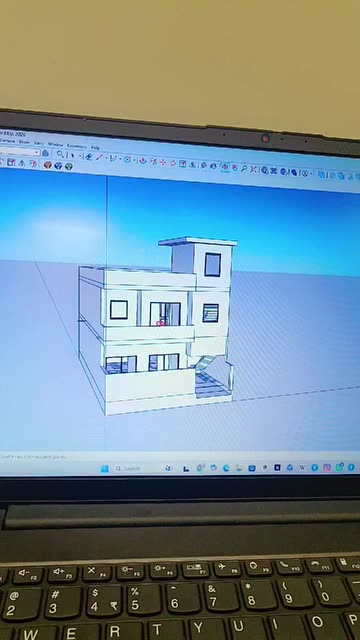This screenshot has width=360, height=640.
Task: Expand the Select tool dropdown arrow
Action: pos(80,156)
